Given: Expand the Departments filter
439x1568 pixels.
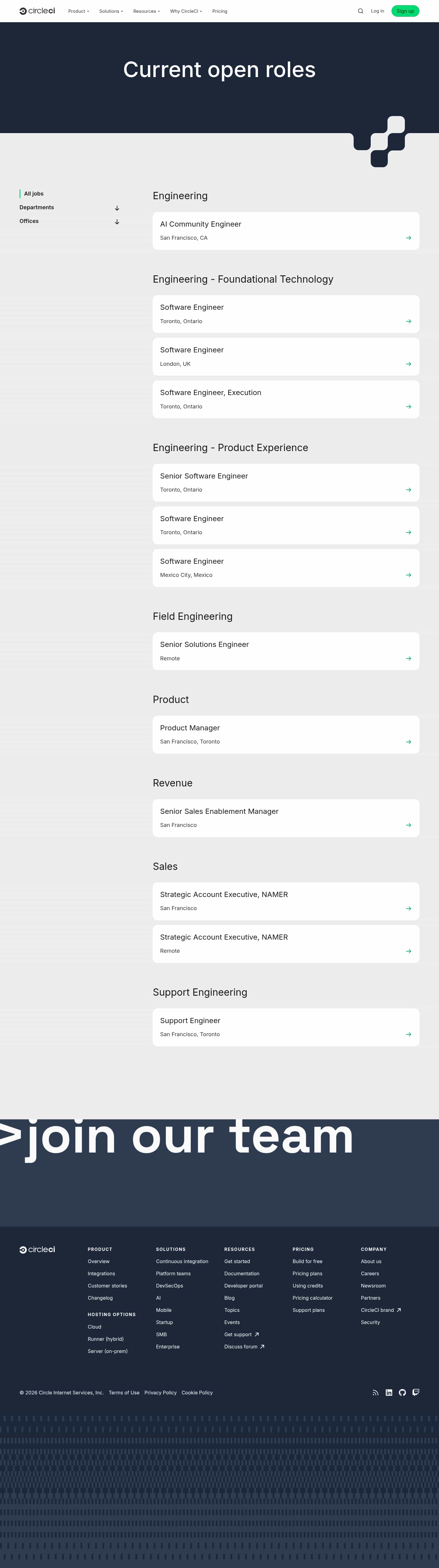Looking at the screenshot, I should pos(117,208).
